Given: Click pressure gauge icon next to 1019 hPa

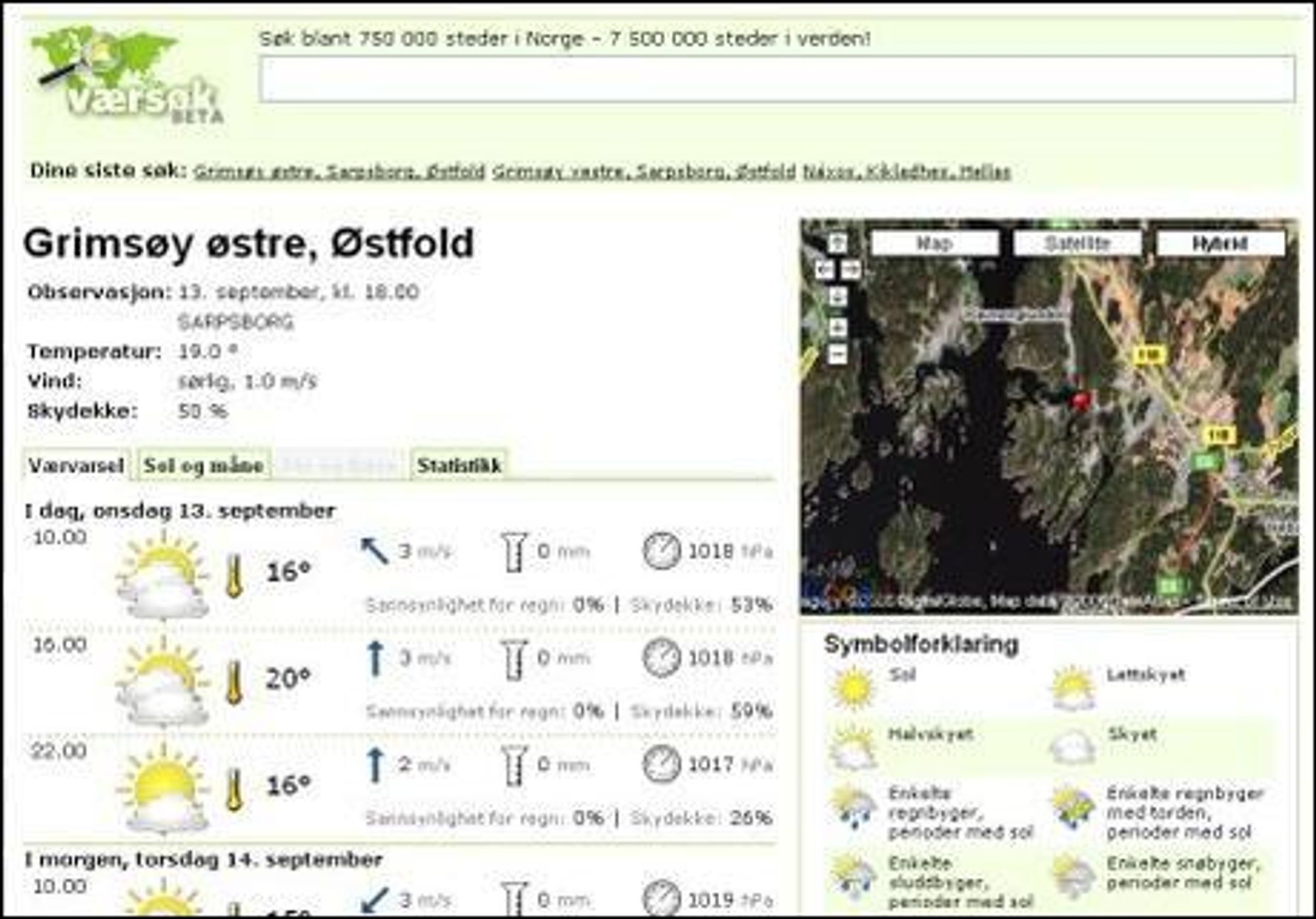Looking at the screenshot, I should tap(661, 899).
